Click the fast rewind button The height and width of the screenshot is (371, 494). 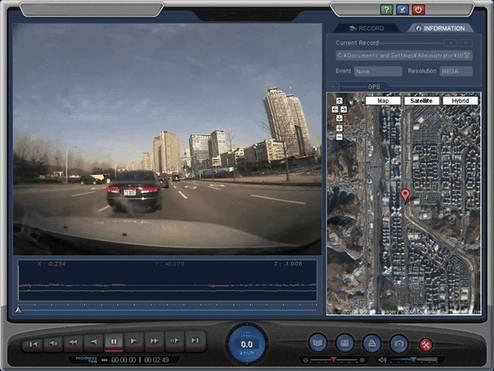point(73,342)
